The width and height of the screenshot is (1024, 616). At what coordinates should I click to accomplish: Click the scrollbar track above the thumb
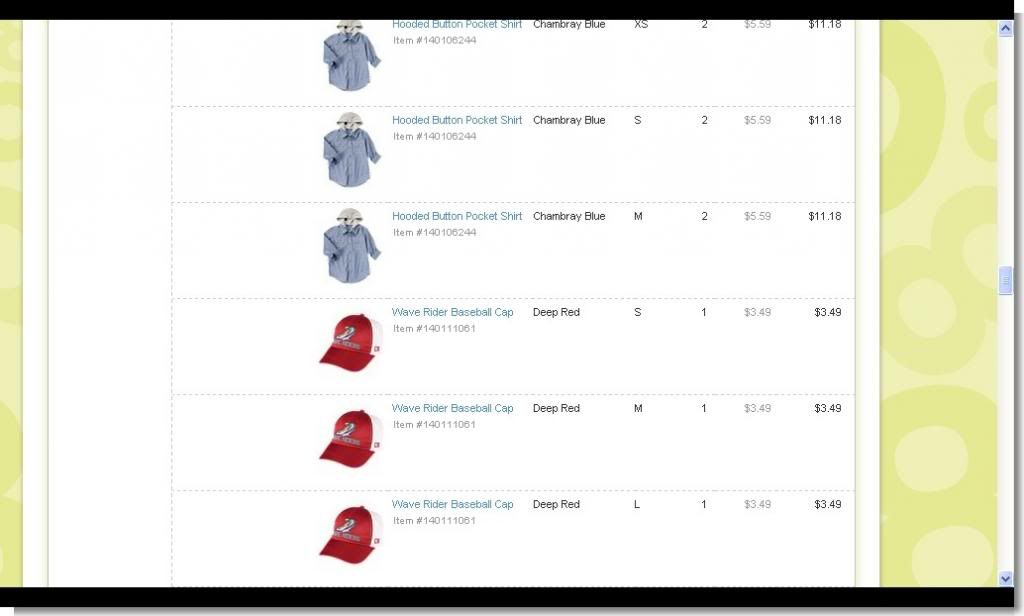click(x=1005, y=150)
